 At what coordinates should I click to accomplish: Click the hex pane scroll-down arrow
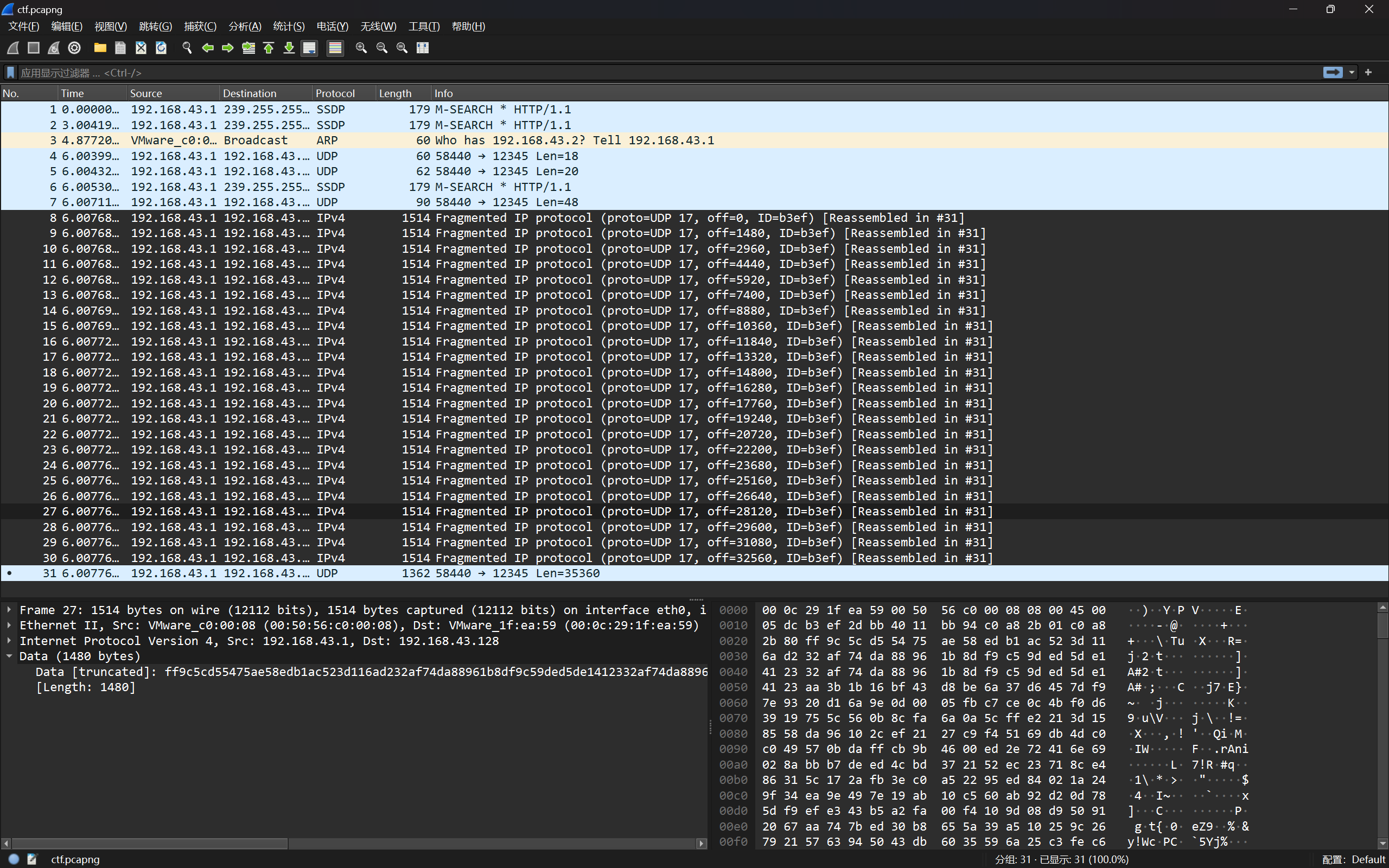1382,843
